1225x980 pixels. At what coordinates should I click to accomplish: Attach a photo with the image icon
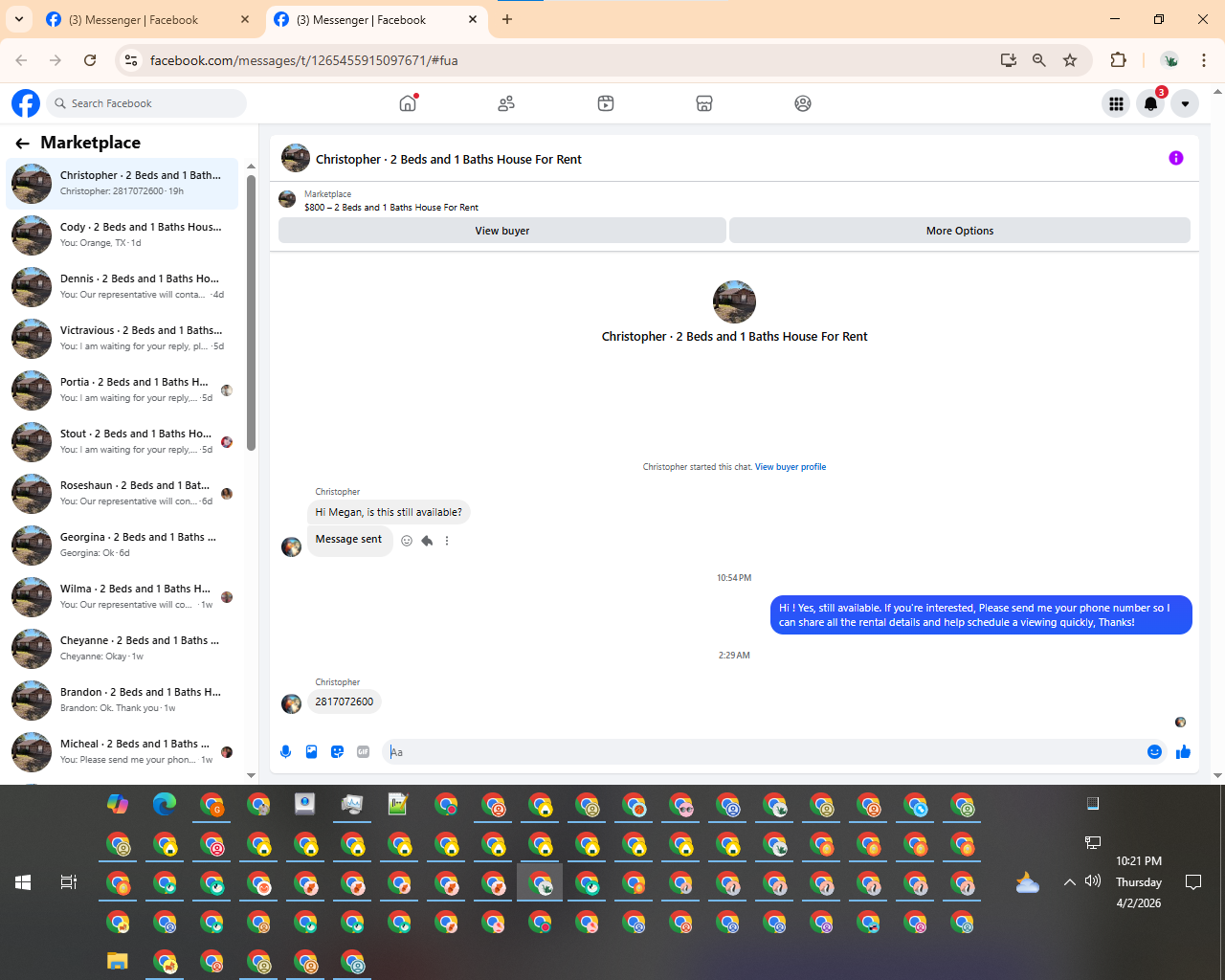click(x=311, y=752)
